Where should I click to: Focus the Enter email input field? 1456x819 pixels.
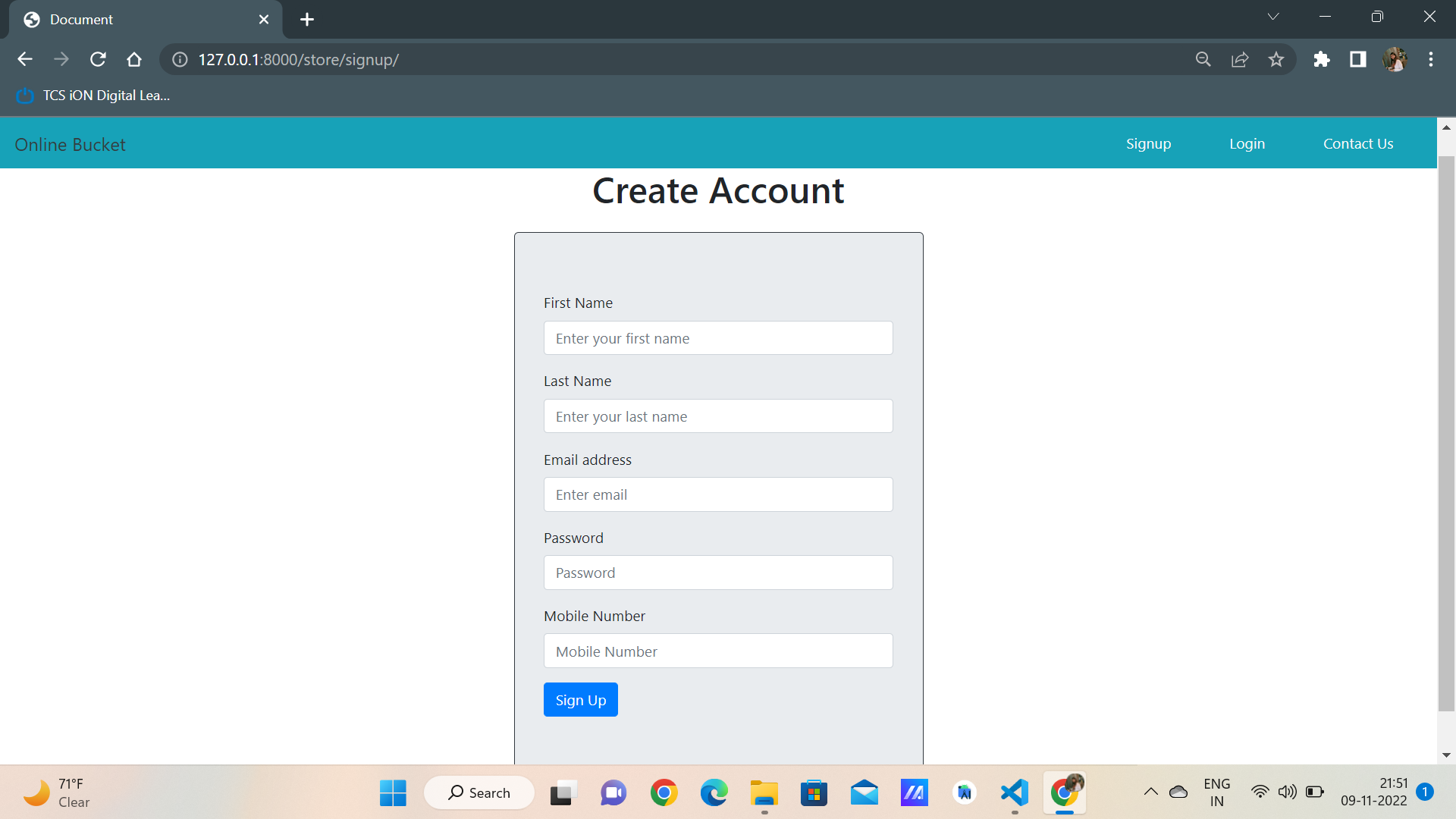click(x=717, y=494)
